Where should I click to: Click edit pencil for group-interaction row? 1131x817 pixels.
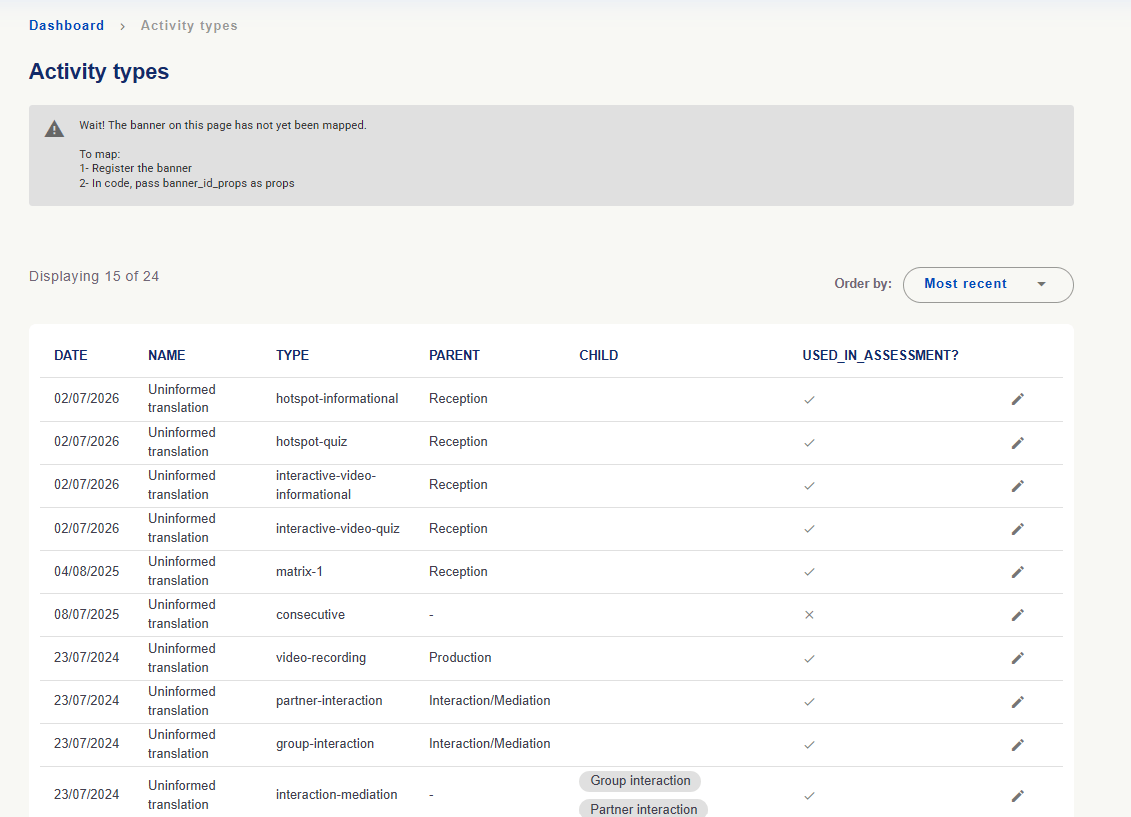(1018, 745)
